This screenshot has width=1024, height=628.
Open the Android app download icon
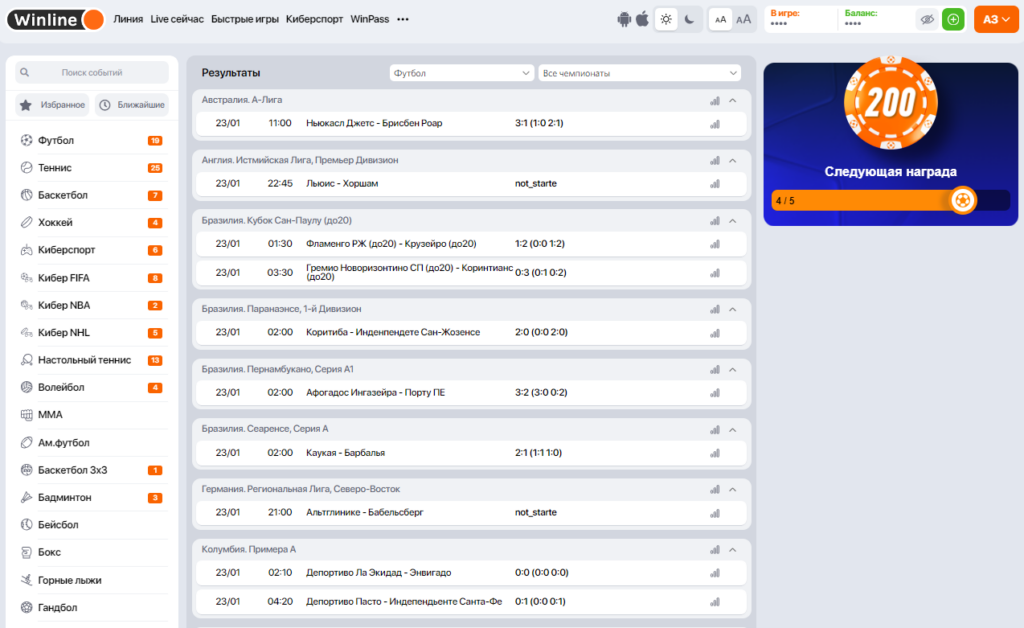click(x=624, y=20)
